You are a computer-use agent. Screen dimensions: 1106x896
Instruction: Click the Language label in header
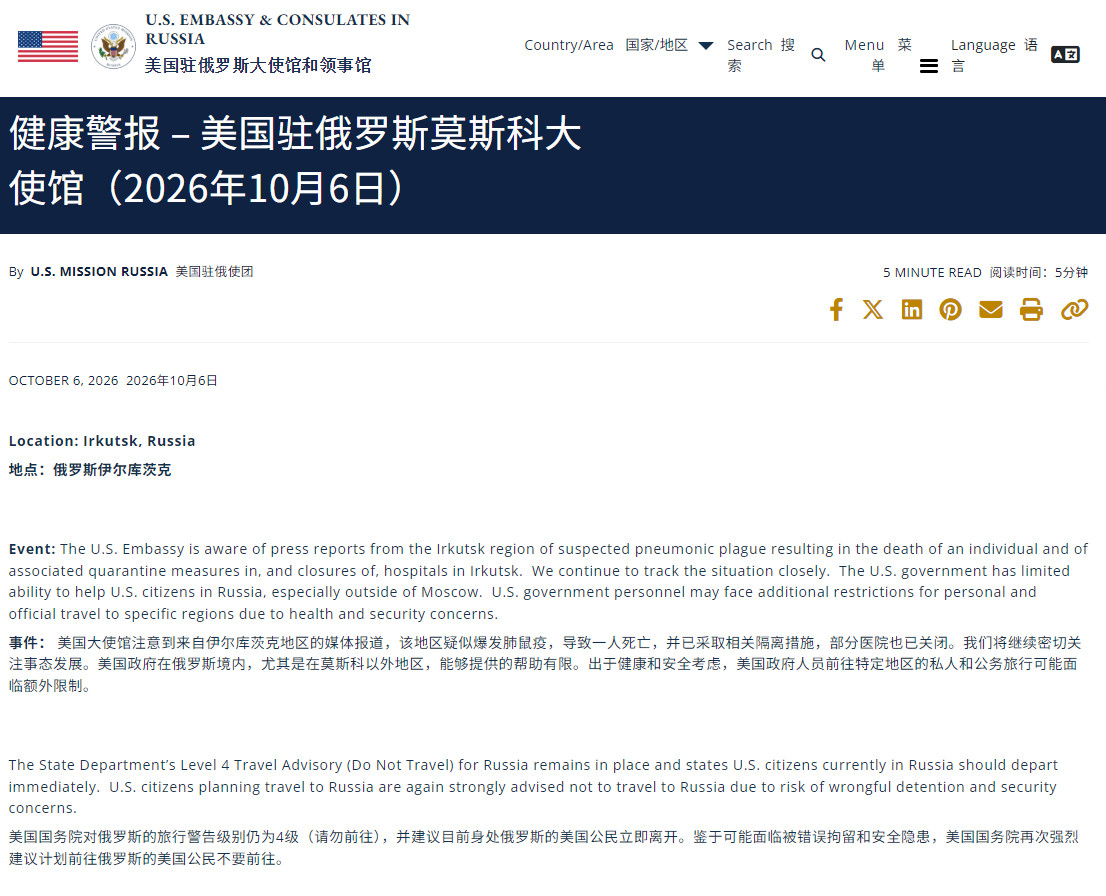pos(994,55)
